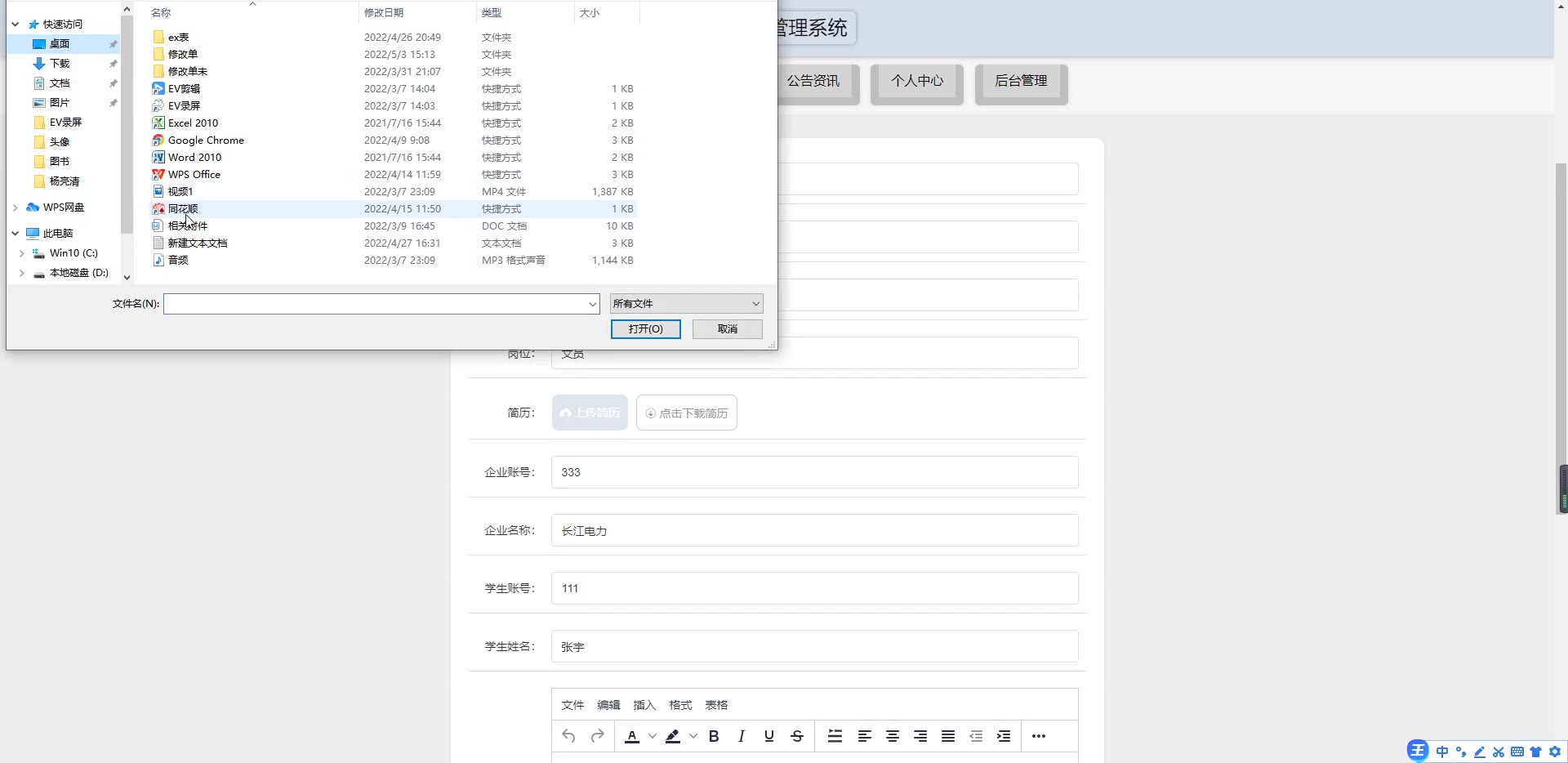Expand the WPS网盘 tree node
Viewport: 1568px width, 763px height.
tap(16, 207)
